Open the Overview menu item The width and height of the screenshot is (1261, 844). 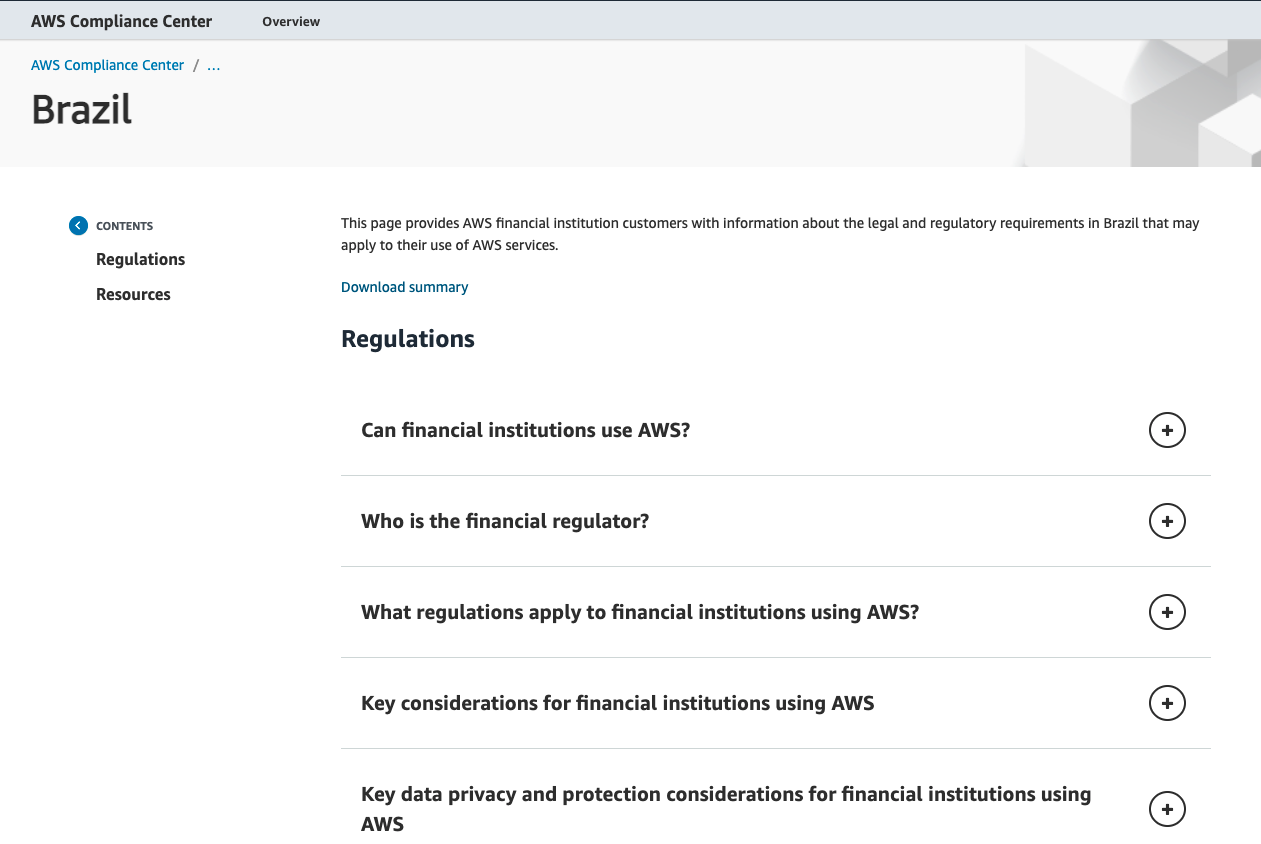coord(291,21)
